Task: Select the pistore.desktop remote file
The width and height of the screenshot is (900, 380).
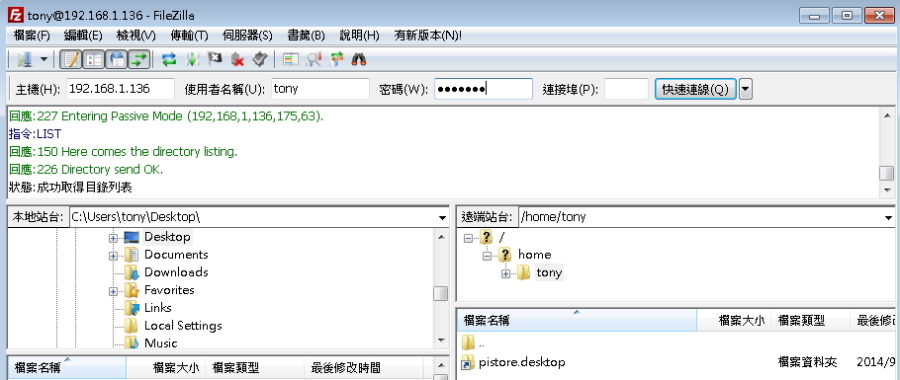Action: click(521, 362)
